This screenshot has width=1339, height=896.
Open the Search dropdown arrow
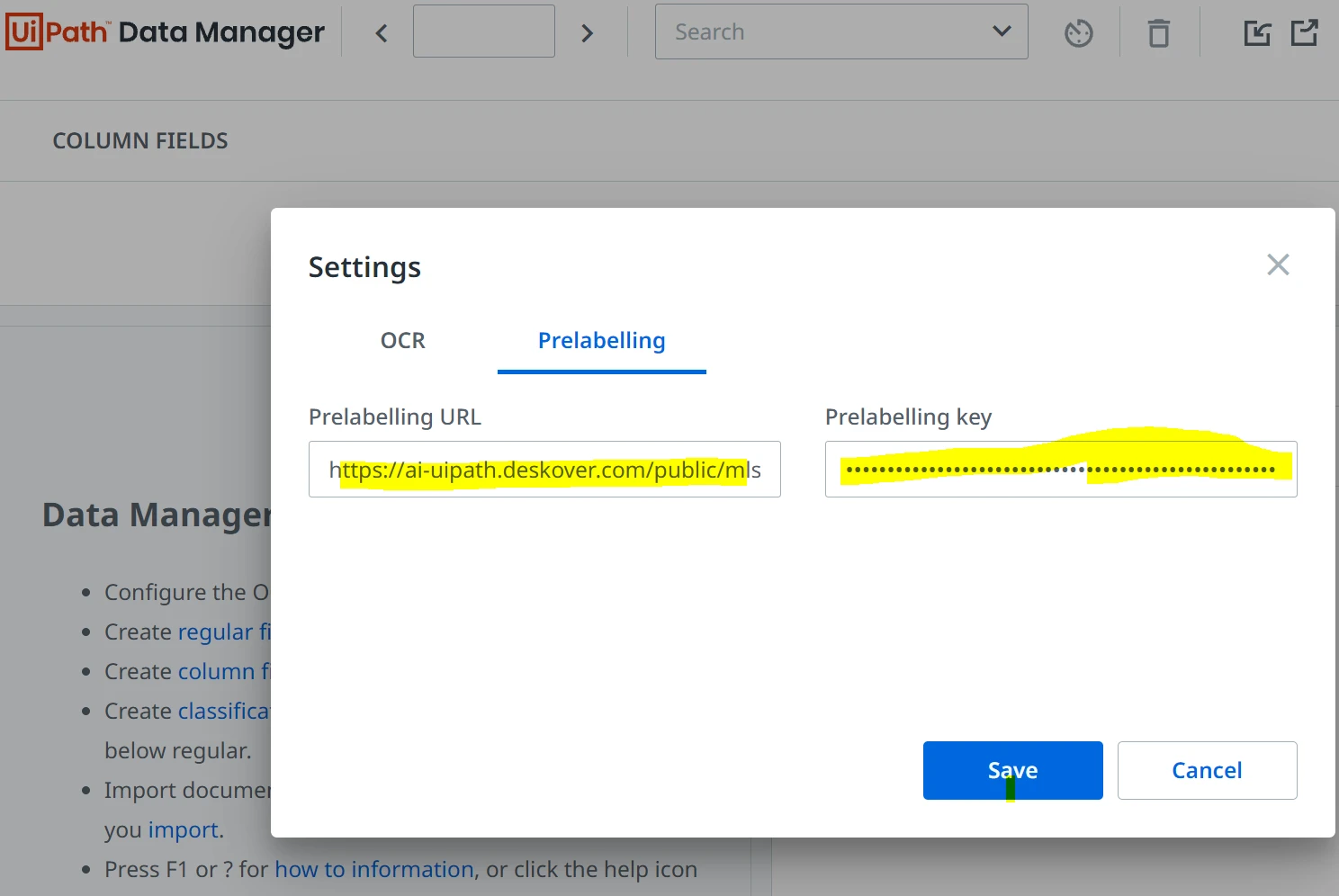(x=1002, y=31)
